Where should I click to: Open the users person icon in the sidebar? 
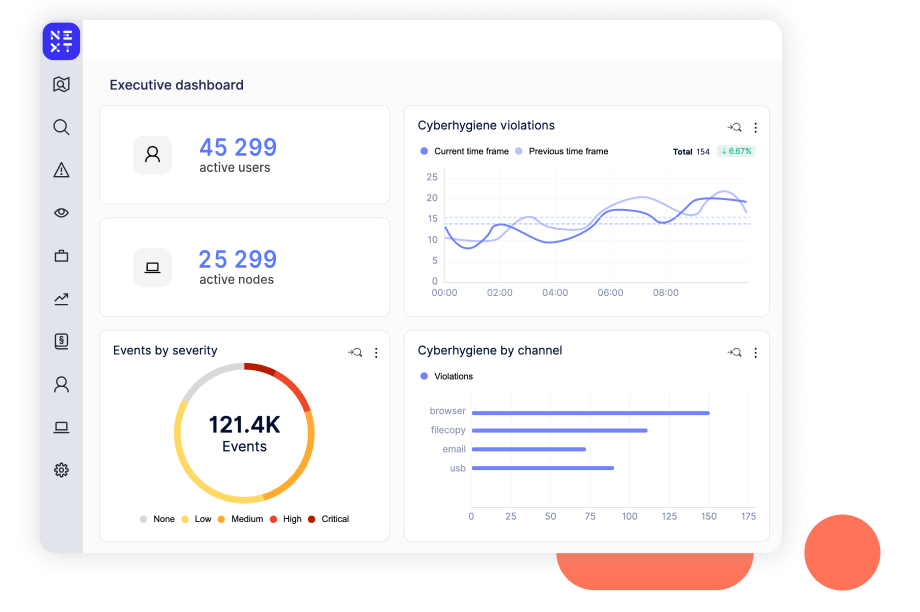(61, 384)
